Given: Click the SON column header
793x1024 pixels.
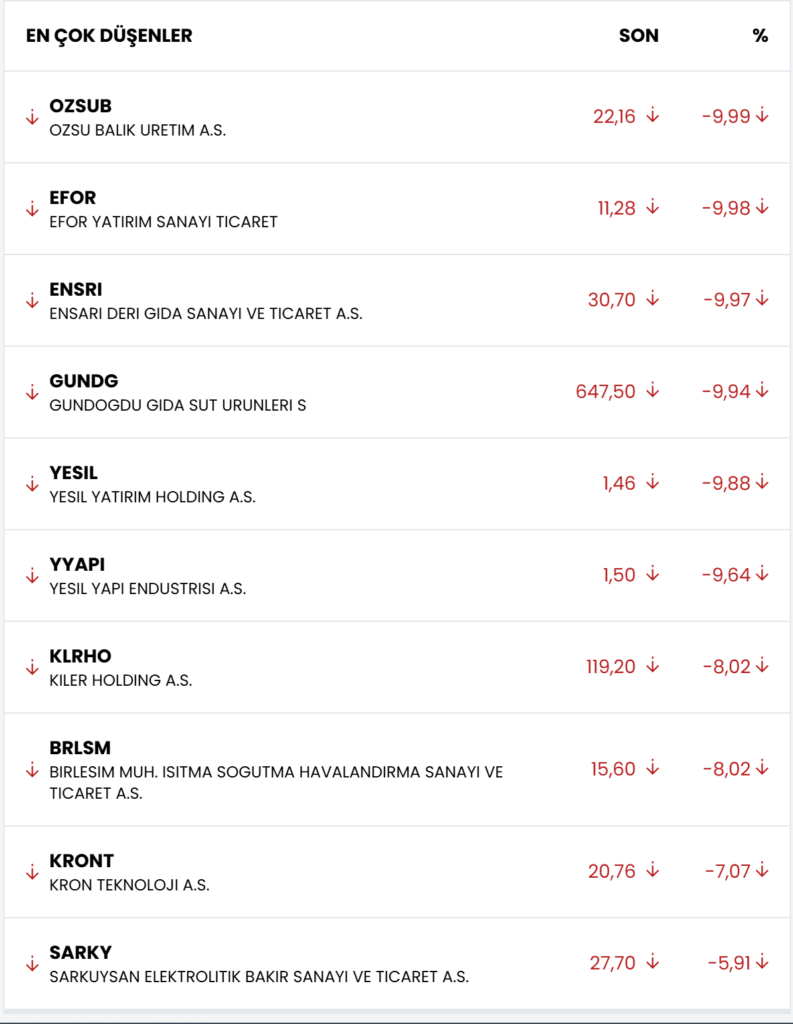Looking at the screenshot, I should tap(639, 36).
